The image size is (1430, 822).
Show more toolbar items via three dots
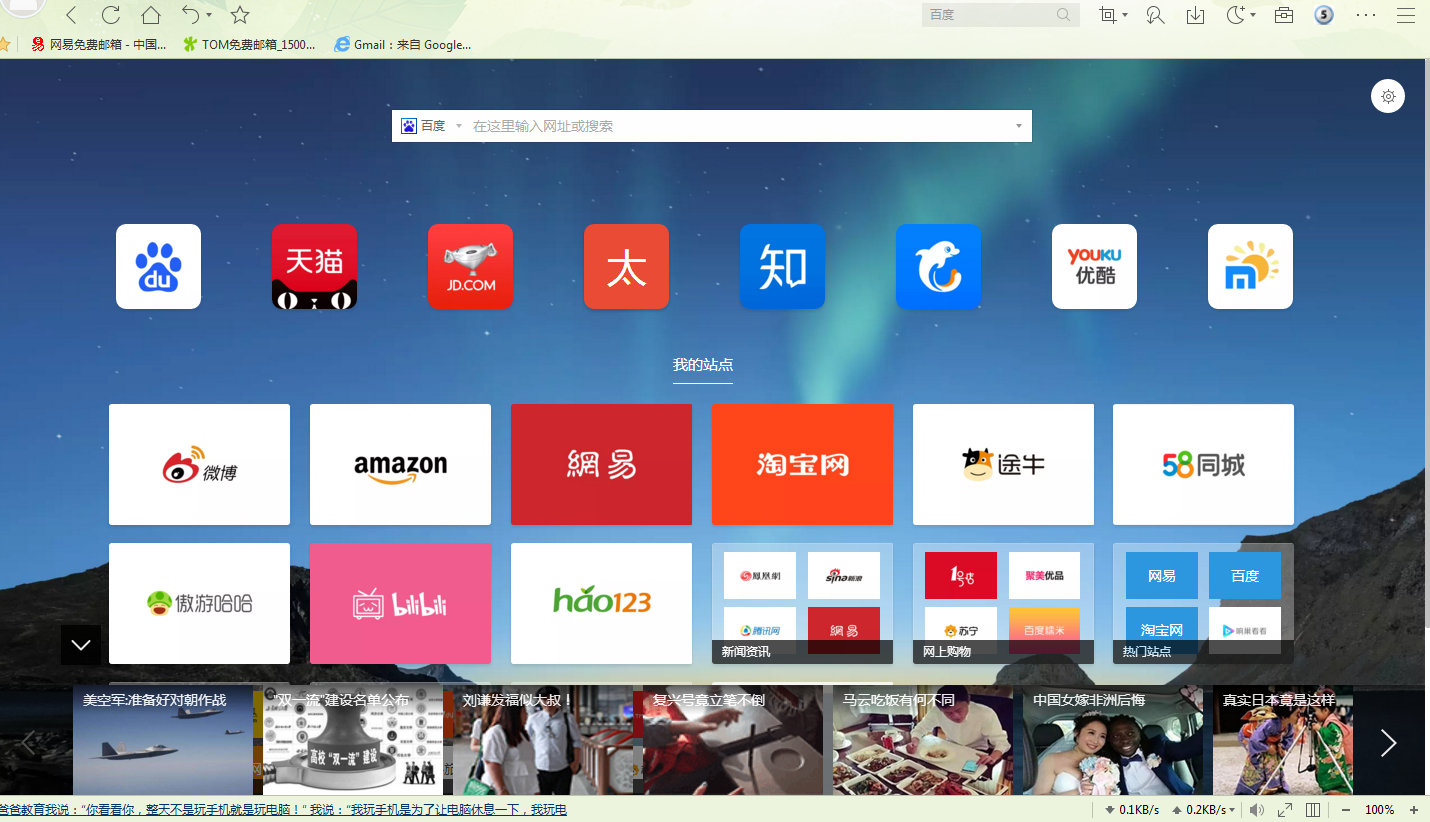1366,15
